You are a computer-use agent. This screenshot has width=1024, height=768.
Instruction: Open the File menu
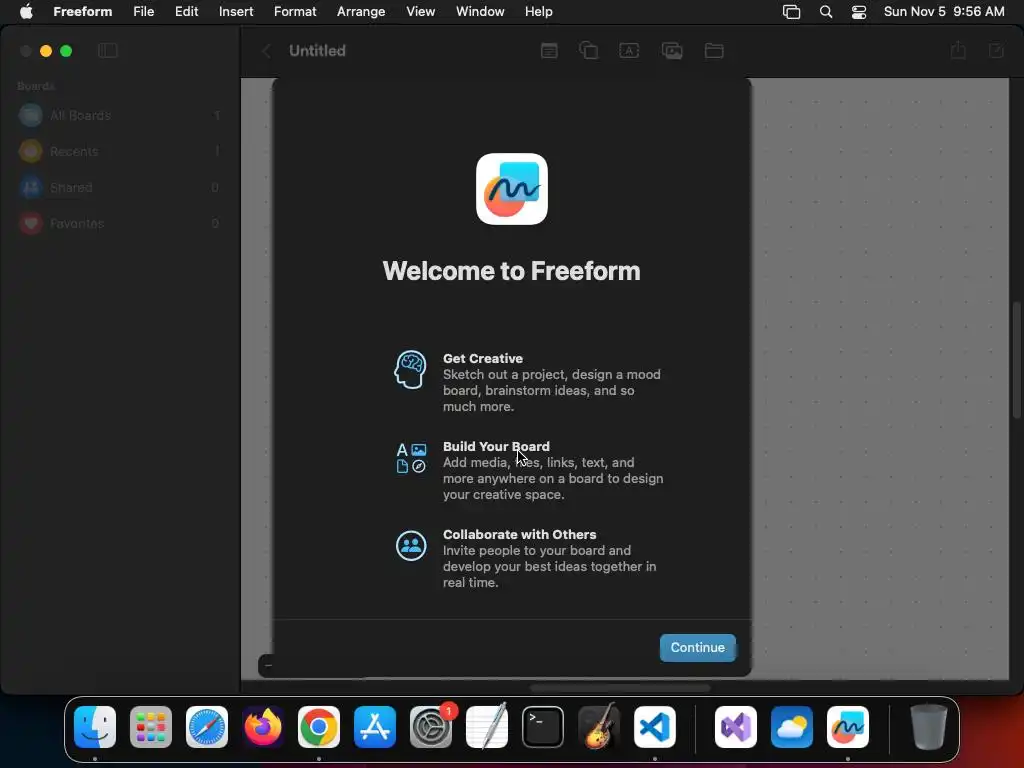click(x=143, y=11)
